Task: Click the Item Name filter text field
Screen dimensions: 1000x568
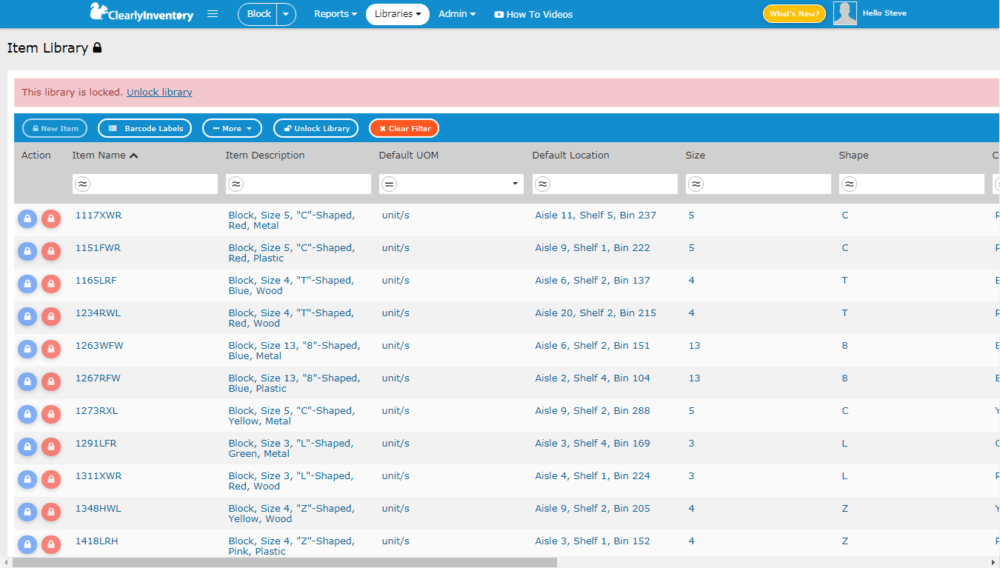Action: pyautogui.click(x=145, y=184)
